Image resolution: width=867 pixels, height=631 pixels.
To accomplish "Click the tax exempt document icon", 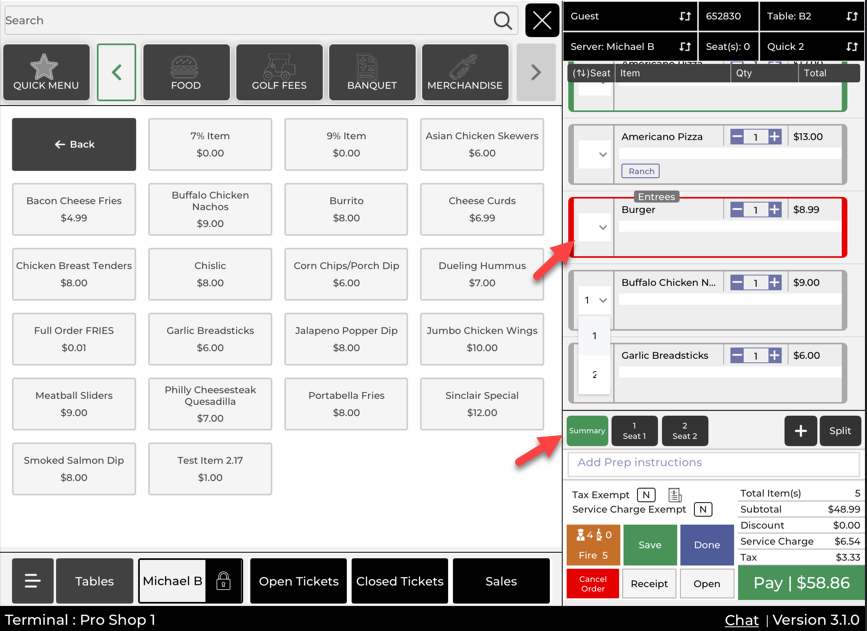I will 675,495.
